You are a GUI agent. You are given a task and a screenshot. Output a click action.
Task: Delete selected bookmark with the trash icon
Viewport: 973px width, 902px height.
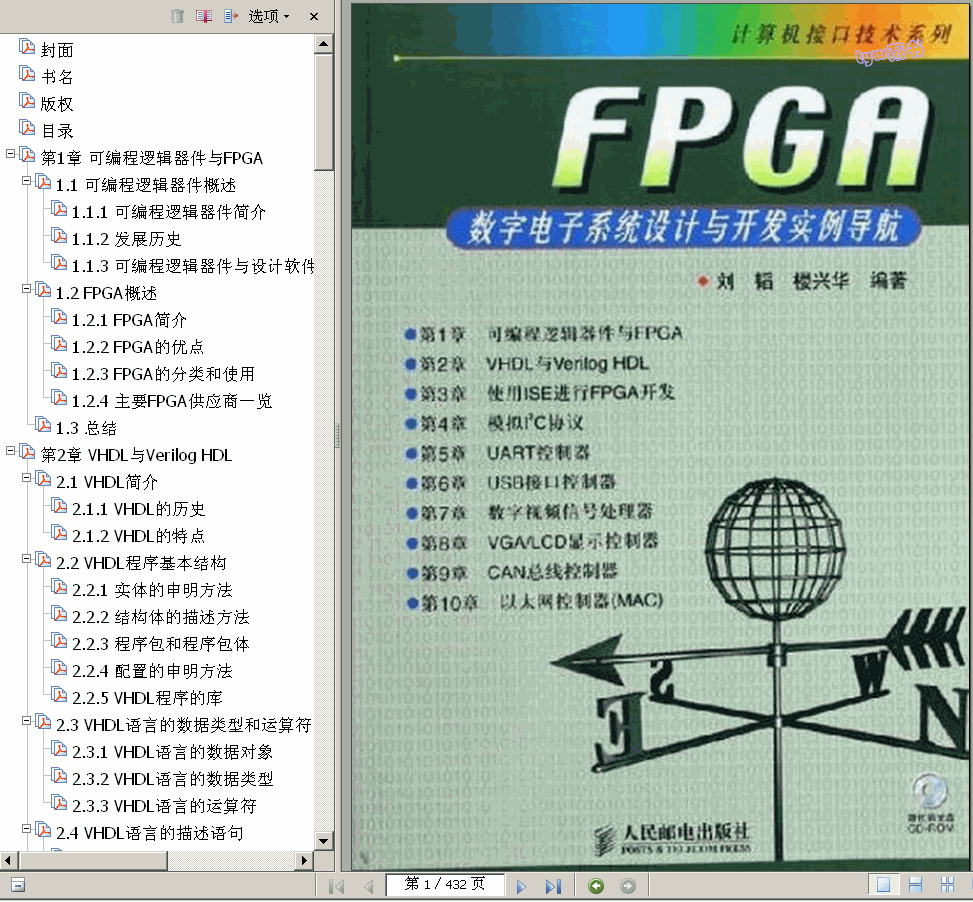(177, 16)
